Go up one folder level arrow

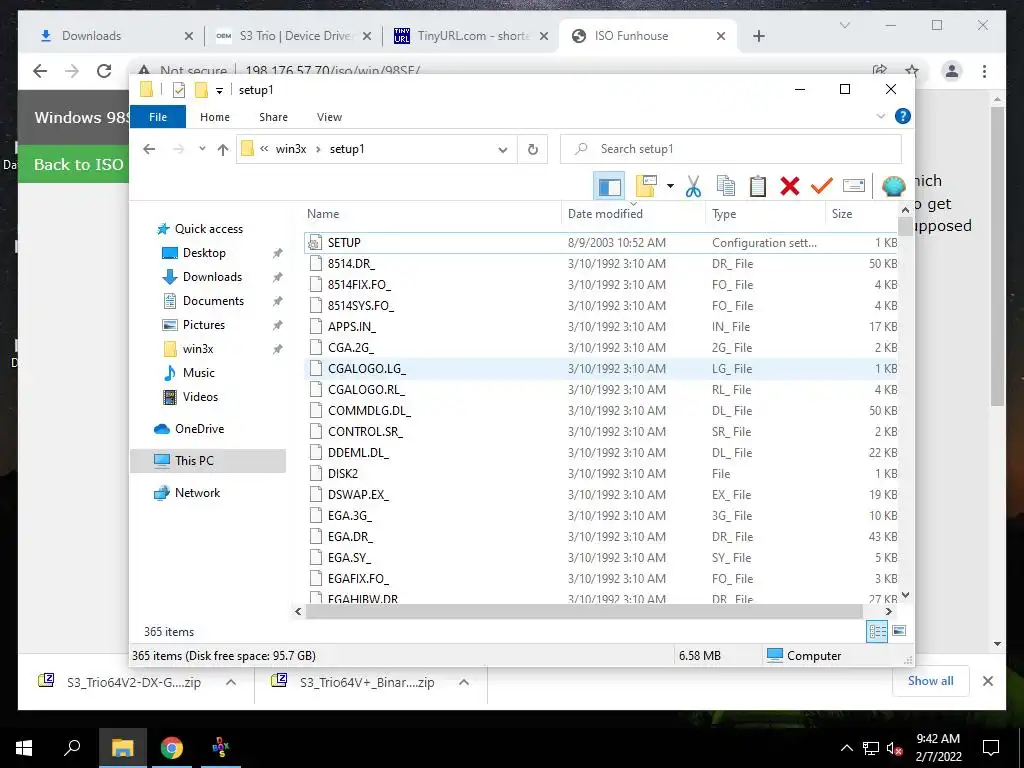[223, 150]
